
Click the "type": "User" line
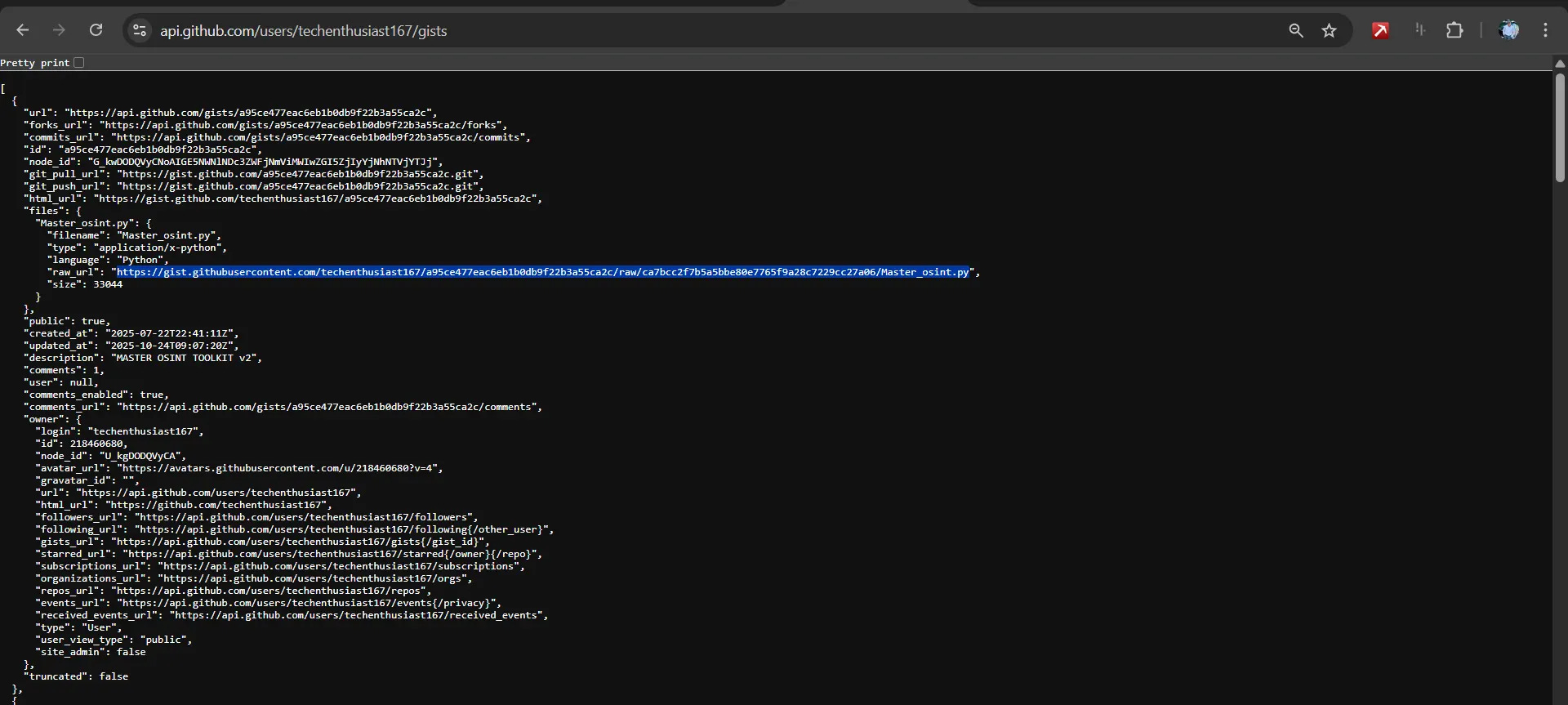[79, 627]
